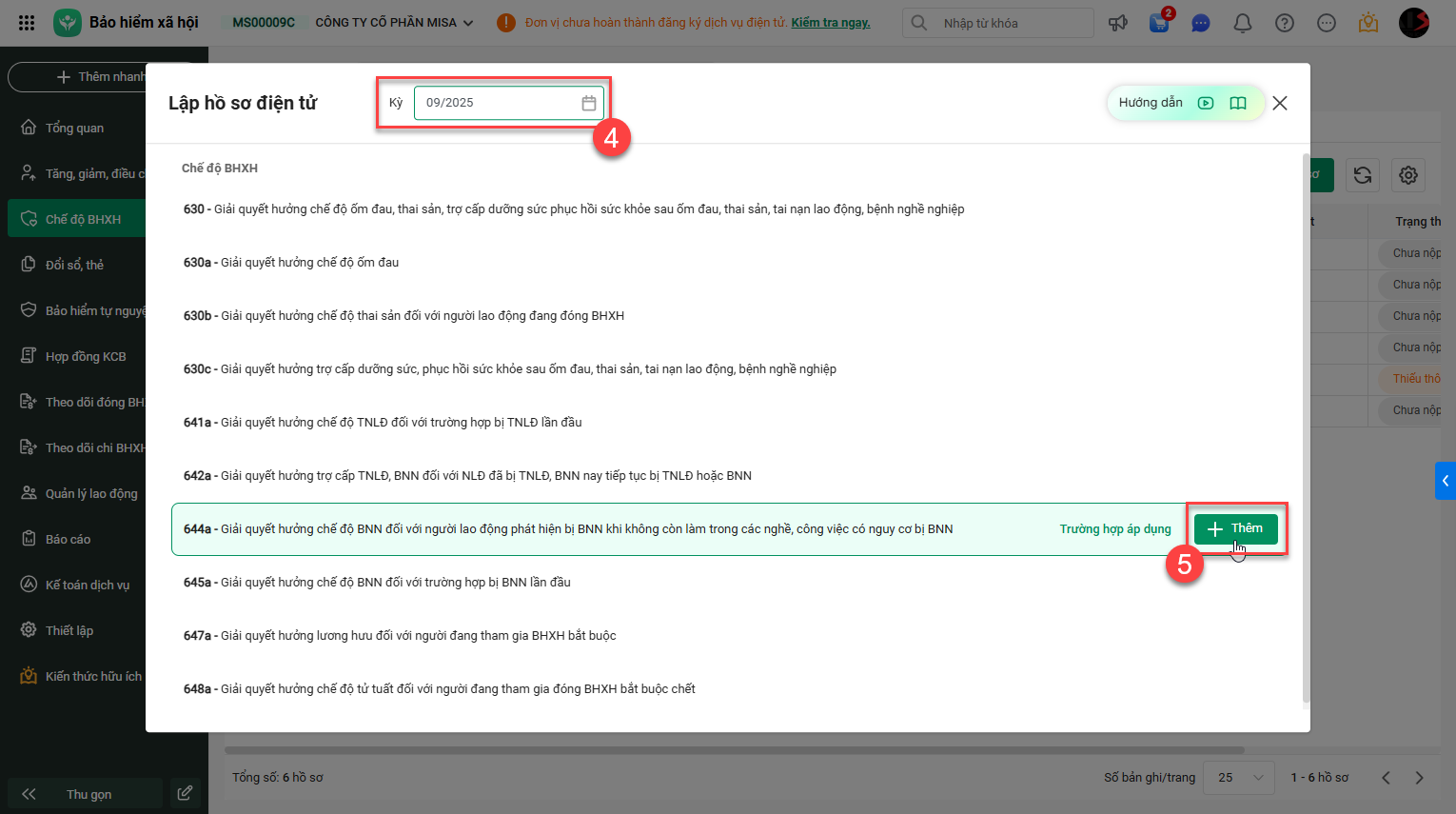Open Kiến thức hữu ích sidebar item
Screen dimensions: 1456x814
[x=76, y=676]
